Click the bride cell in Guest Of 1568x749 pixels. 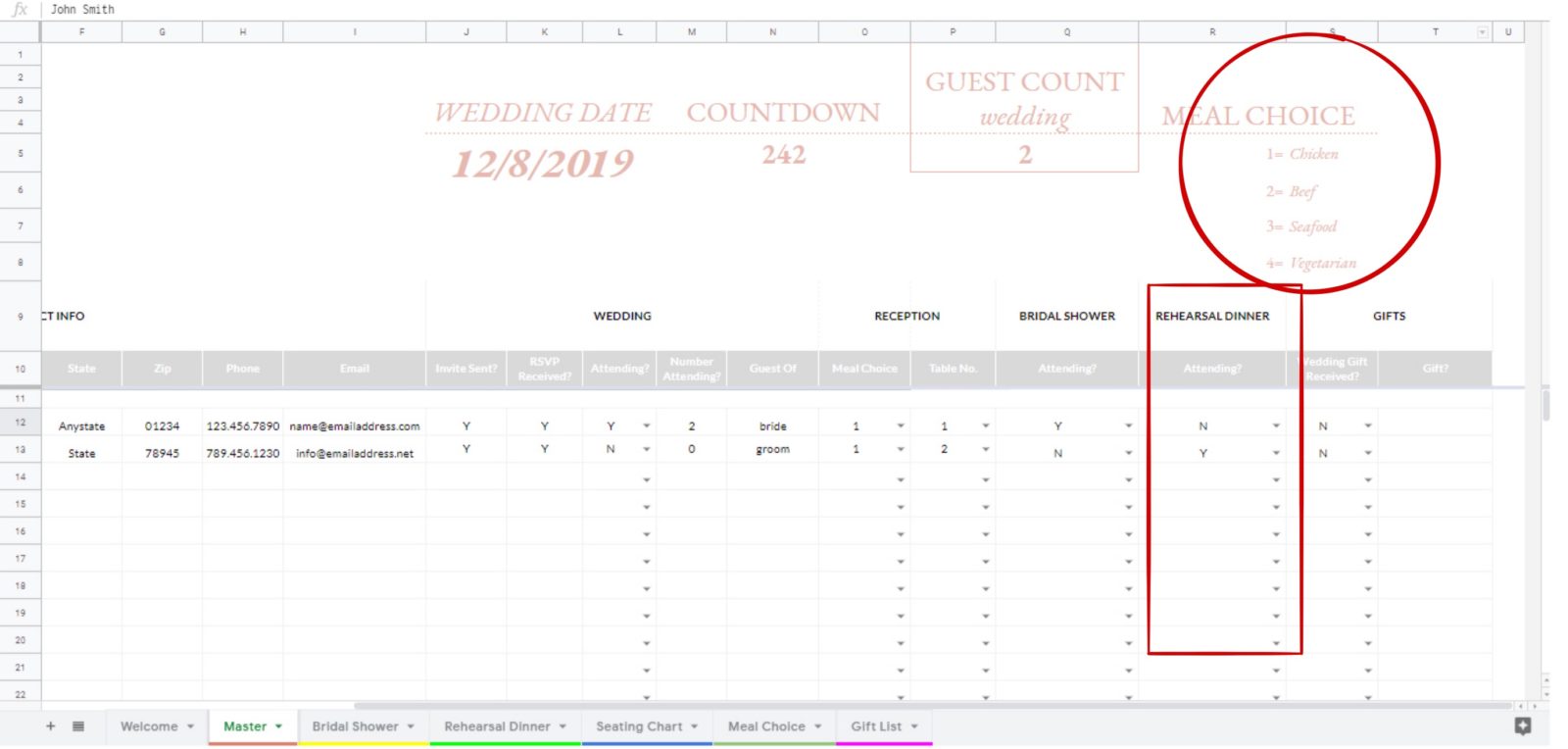click(x=773, y=426)
